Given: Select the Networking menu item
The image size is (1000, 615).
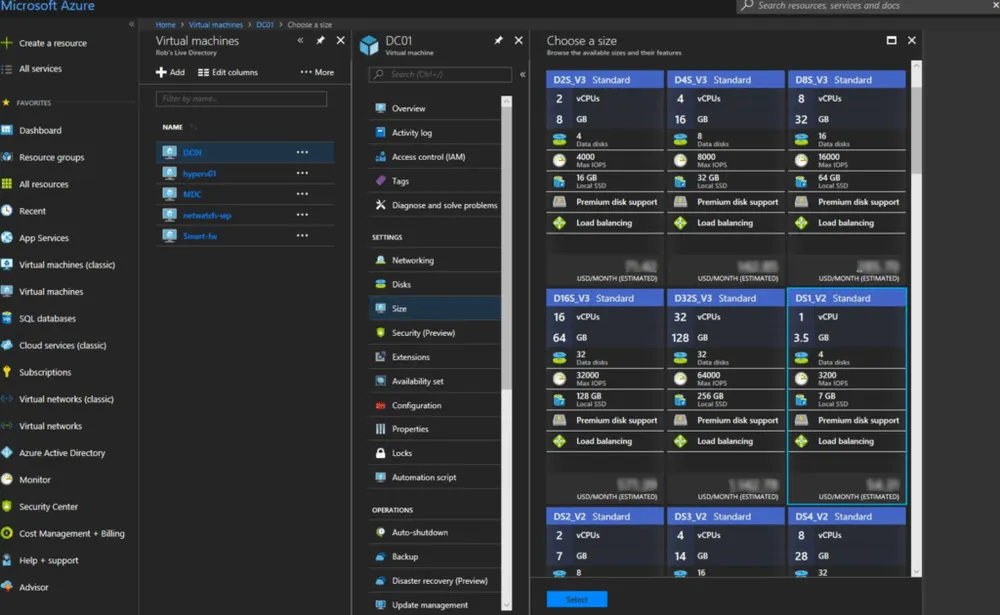Looking at the screenshot, I should [x=412, y=260].
